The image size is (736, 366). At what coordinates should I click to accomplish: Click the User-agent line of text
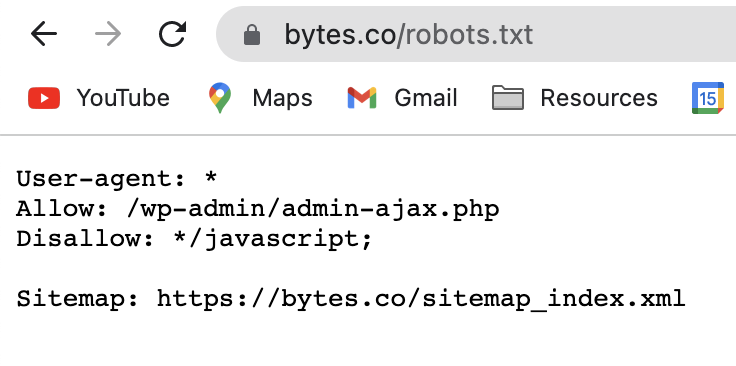click(117, 179)
